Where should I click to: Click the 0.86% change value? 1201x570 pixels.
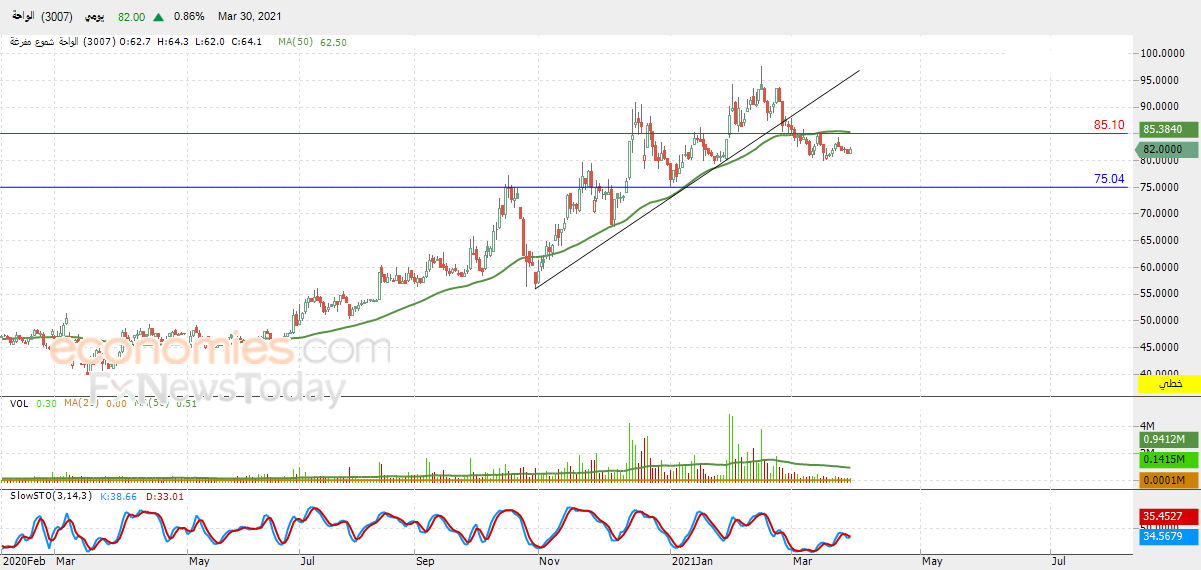point(189,17)
